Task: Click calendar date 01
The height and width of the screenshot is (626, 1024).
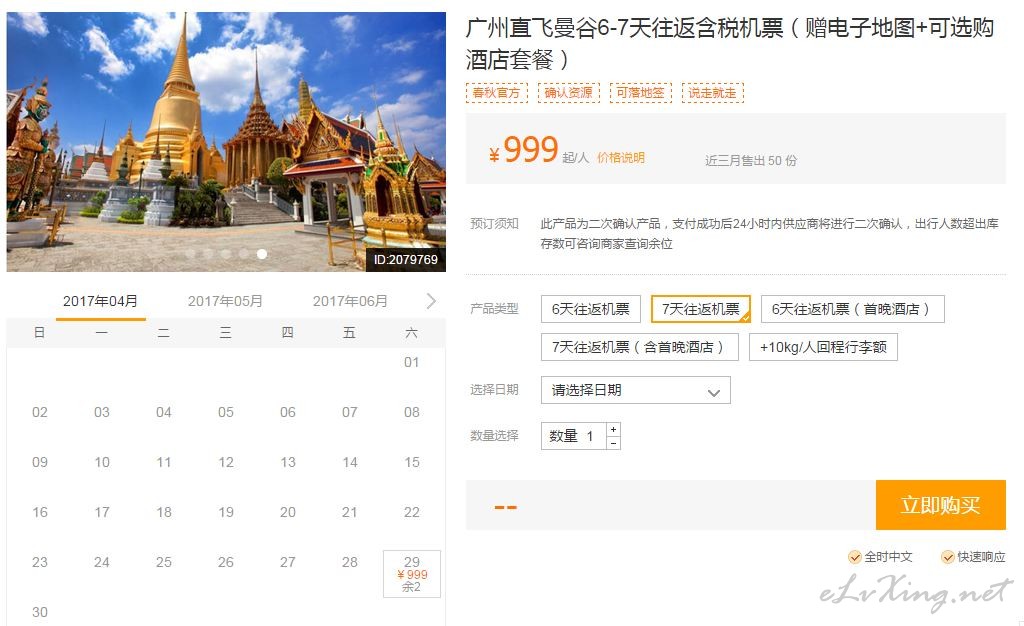Action: pyautogui.click(x=411, y=362)
